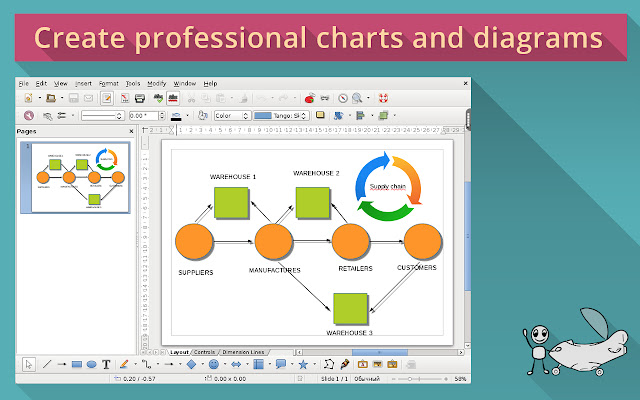
Task: Click the line width spinner arrows
Action: coord(162,116)
